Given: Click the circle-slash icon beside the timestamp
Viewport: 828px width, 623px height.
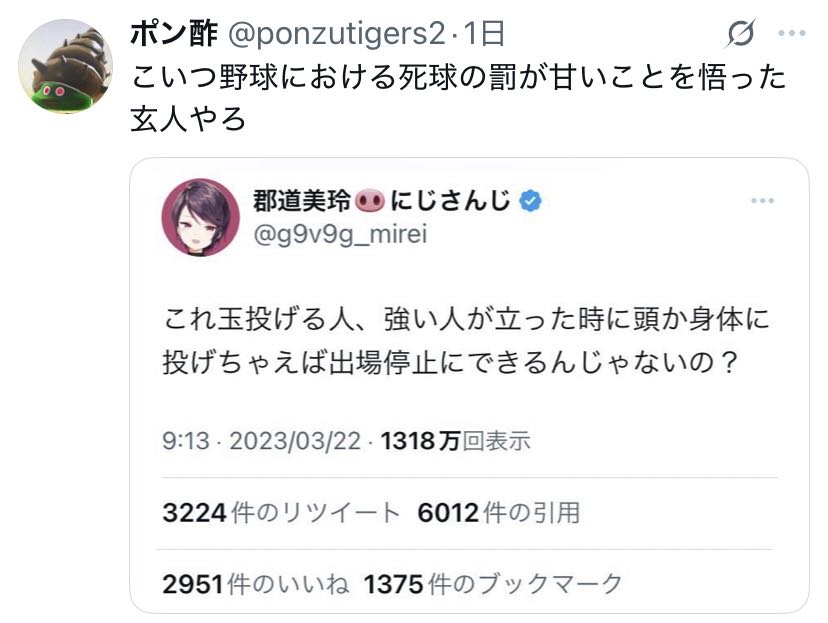Looking at the screenshot, I should 741,35.
